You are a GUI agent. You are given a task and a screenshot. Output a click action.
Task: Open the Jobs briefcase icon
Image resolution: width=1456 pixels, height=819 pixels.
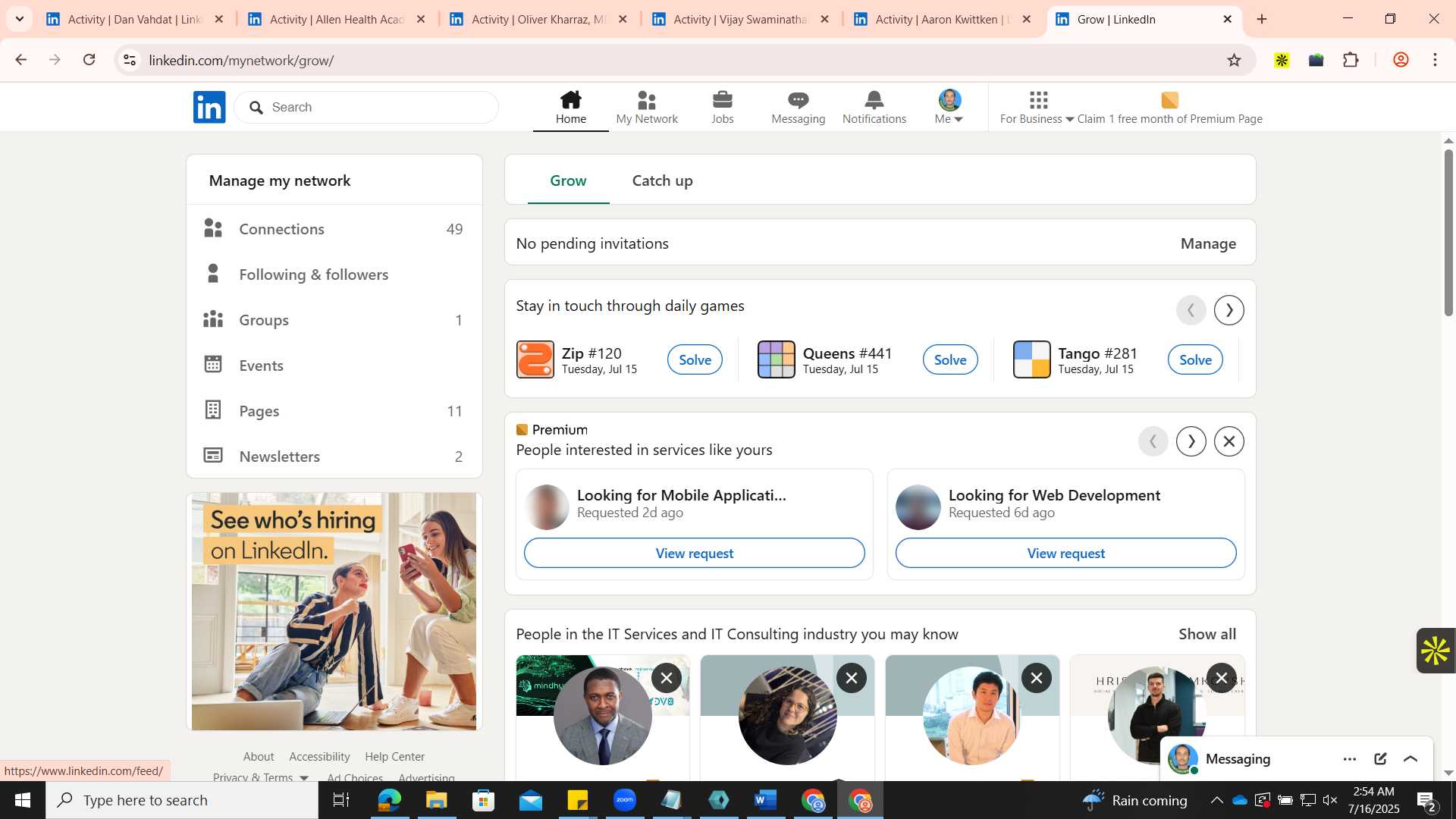coord(723,107)
